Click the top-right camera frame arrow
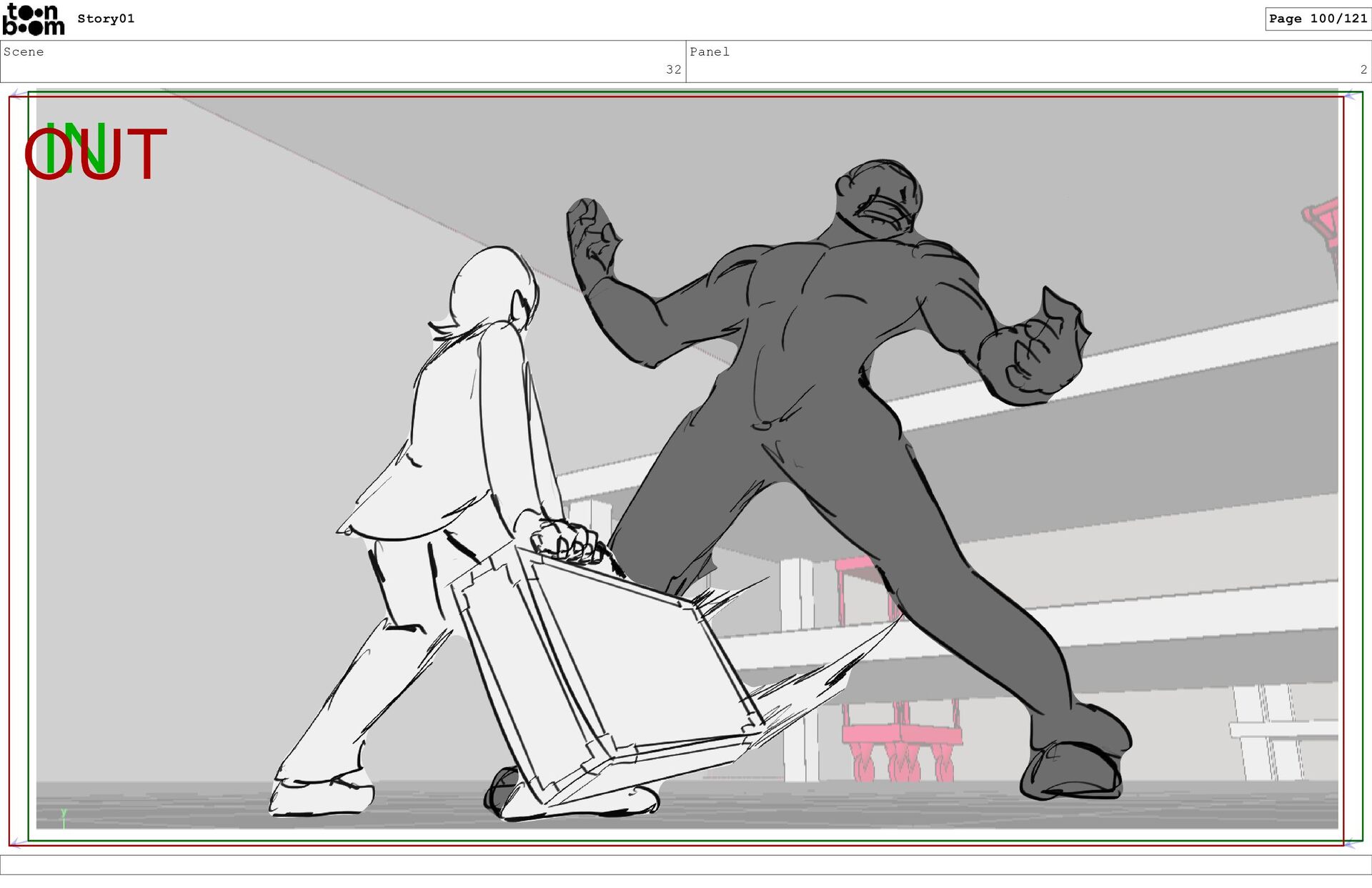Image resolution: width=1372 pixels, height=888 pixels. pos(1351,94)
